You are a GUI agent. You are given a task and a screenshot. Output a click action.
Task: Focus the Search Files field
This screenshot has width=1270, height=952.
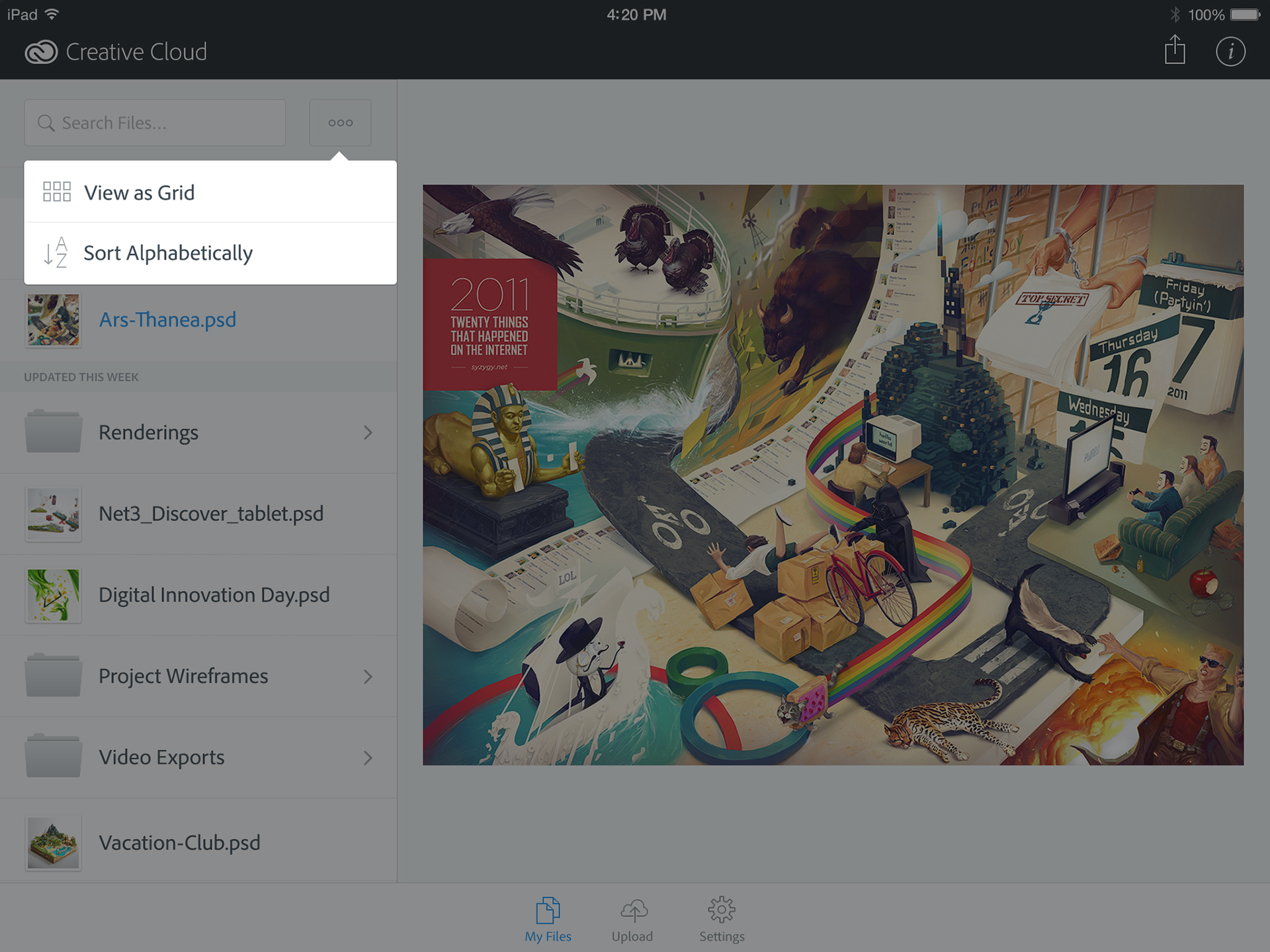tap(155, 123)
